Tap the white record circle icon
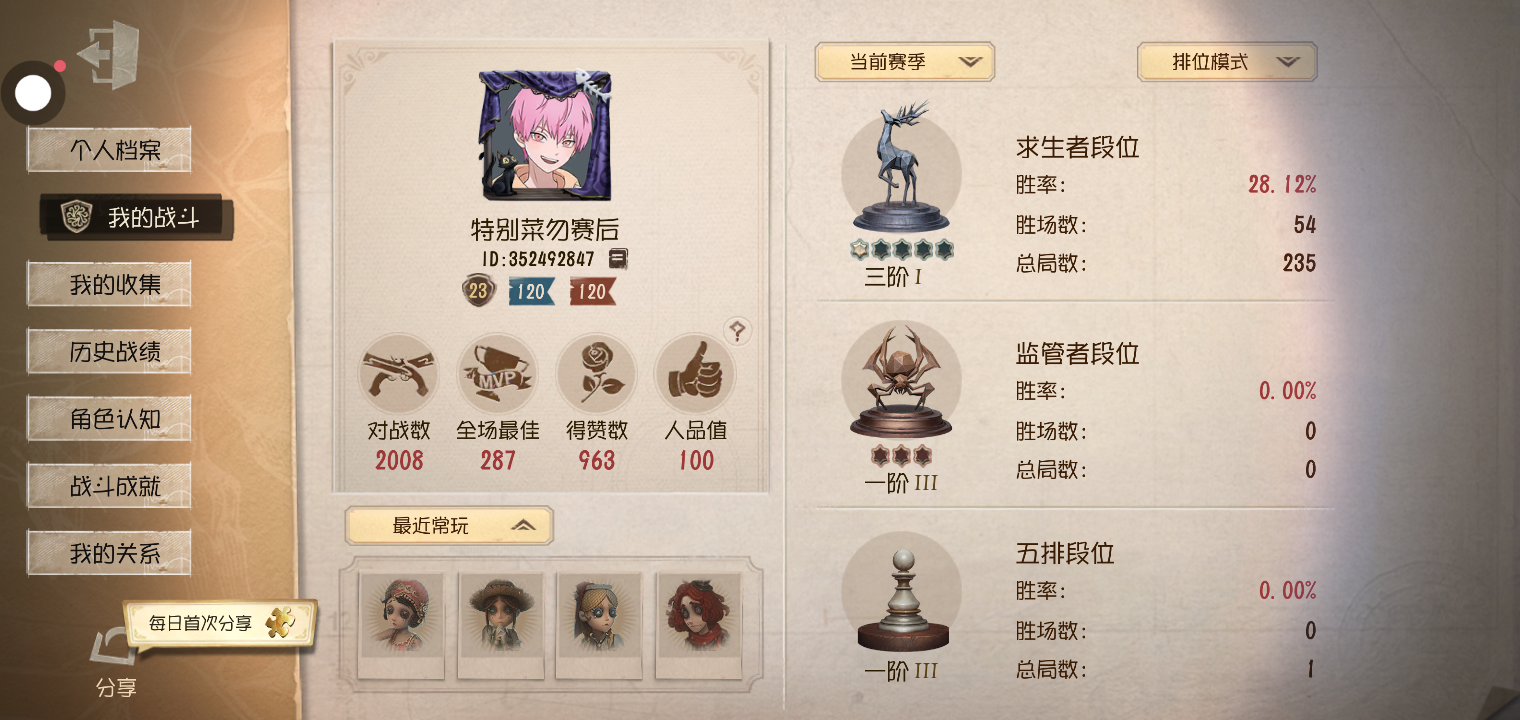1520x720 pixels. (x=33, y=94)
